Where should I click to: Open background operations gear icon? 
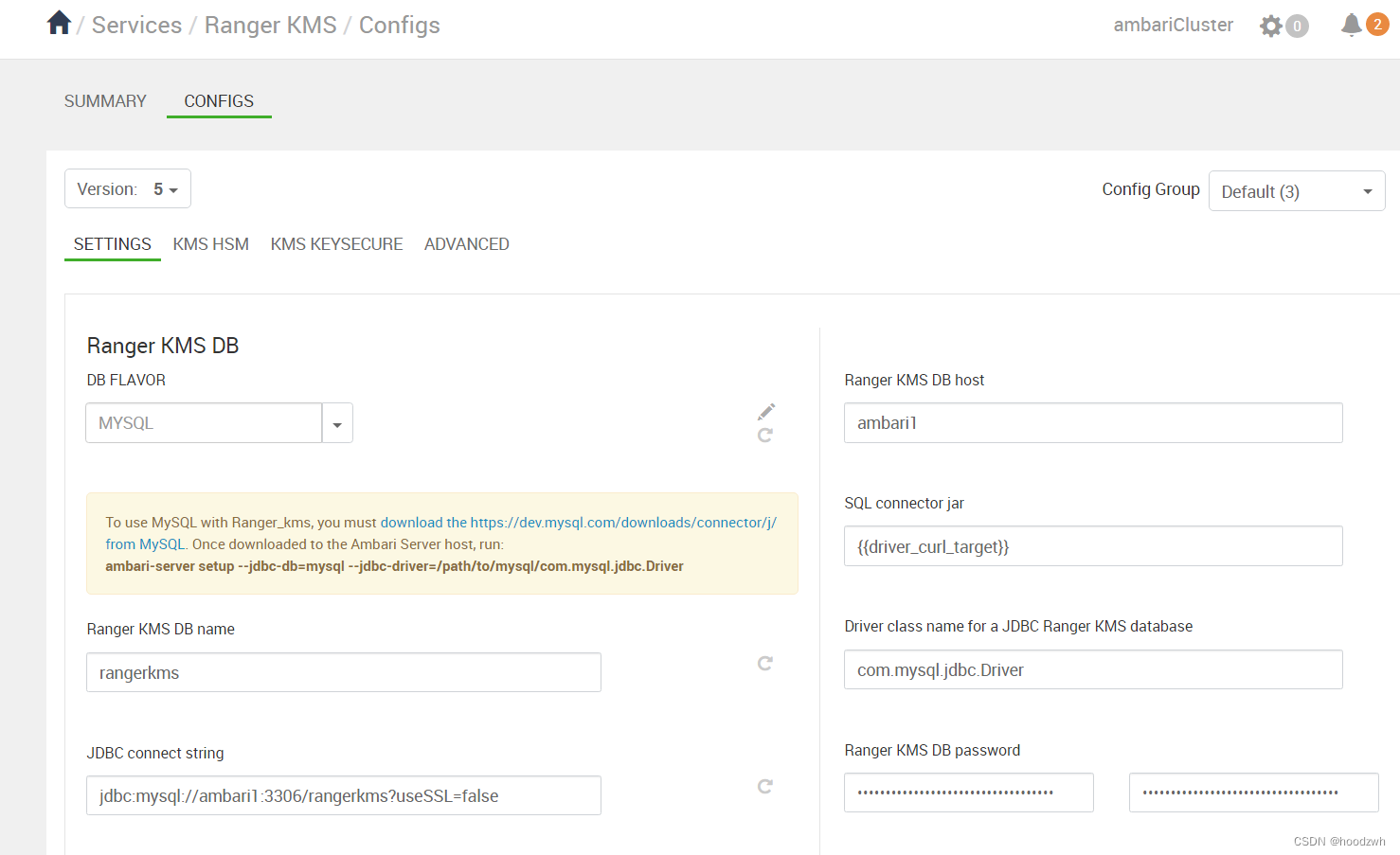click(x=1270, y=26)
